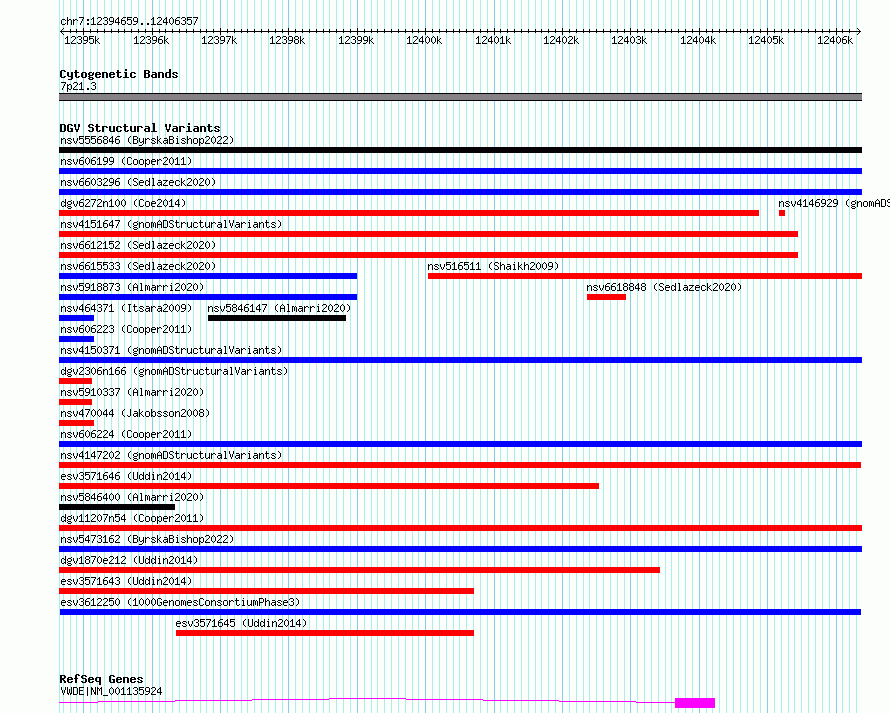Select the nsv6618848 (Sedlazeck2020) short red bar

point(606,297)
